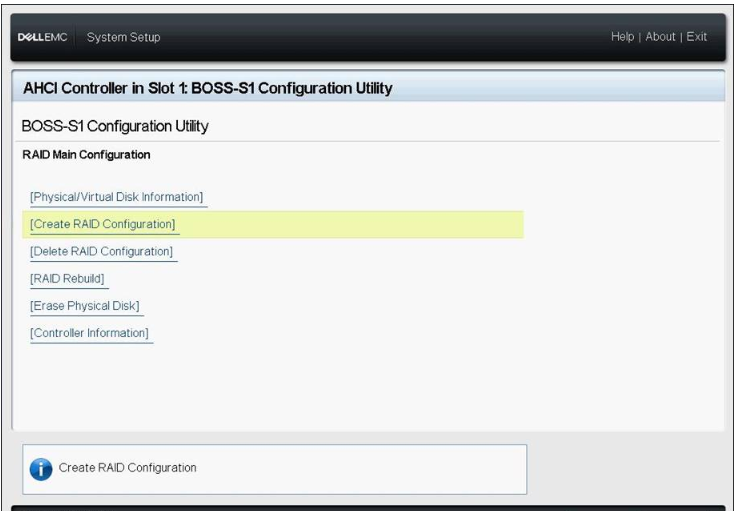Click RAID Main Configuration label
Image resolution: width=741 pixels, height=511 pixels.
[86, 155]
